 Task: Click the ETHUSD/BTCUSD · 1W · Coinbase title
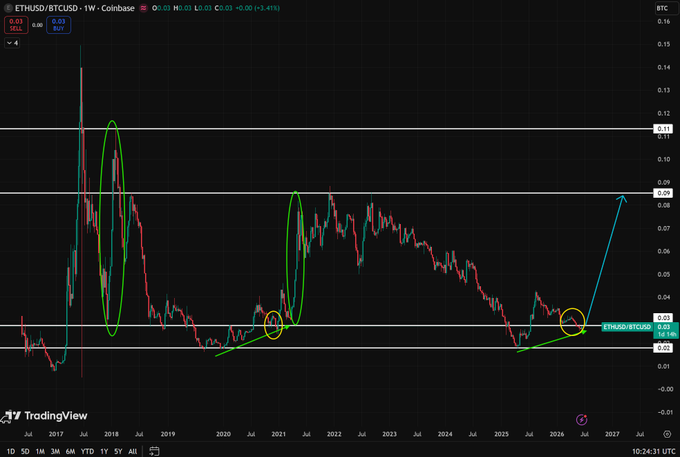[x=75, y=8]
